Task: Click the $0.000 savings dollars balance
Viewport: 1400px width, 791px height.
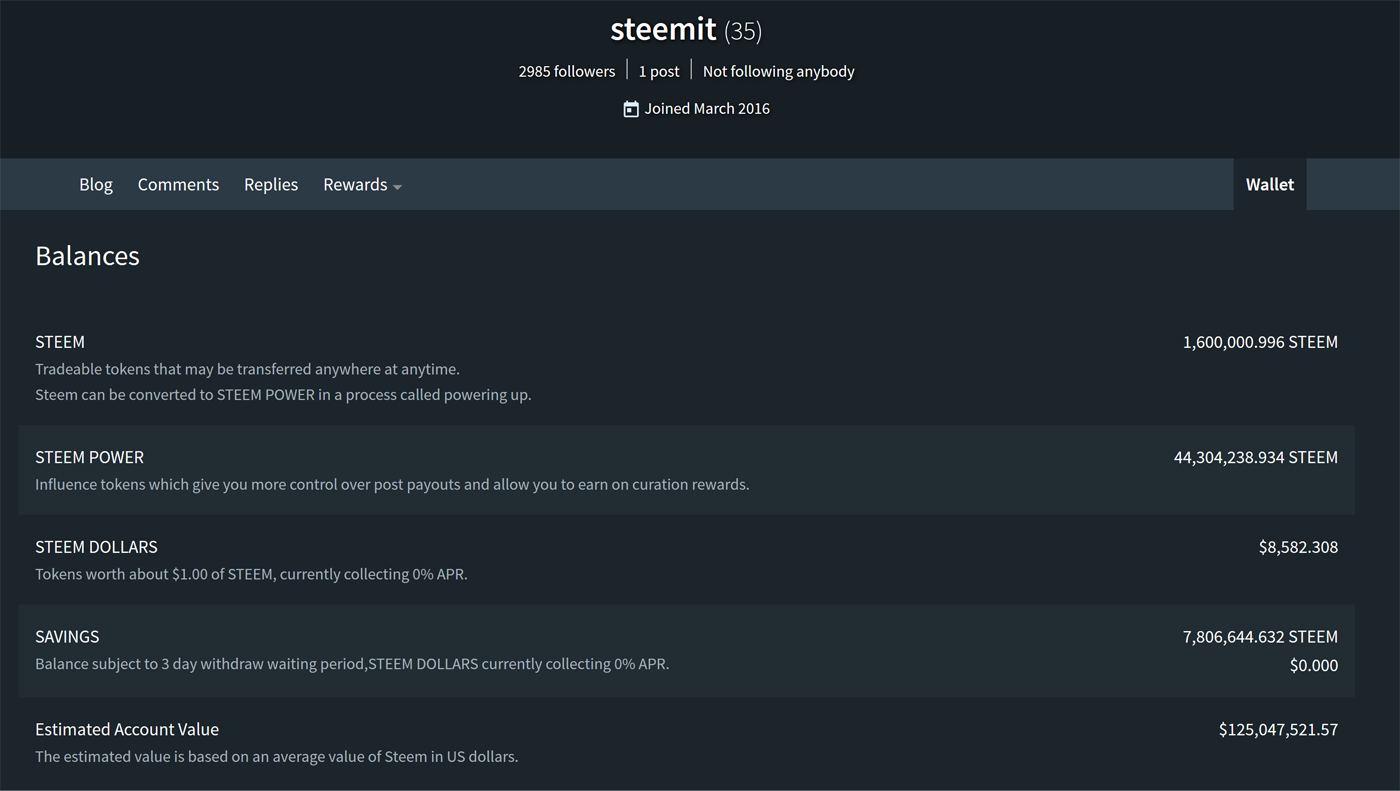Action: (x=1314, y=665)
